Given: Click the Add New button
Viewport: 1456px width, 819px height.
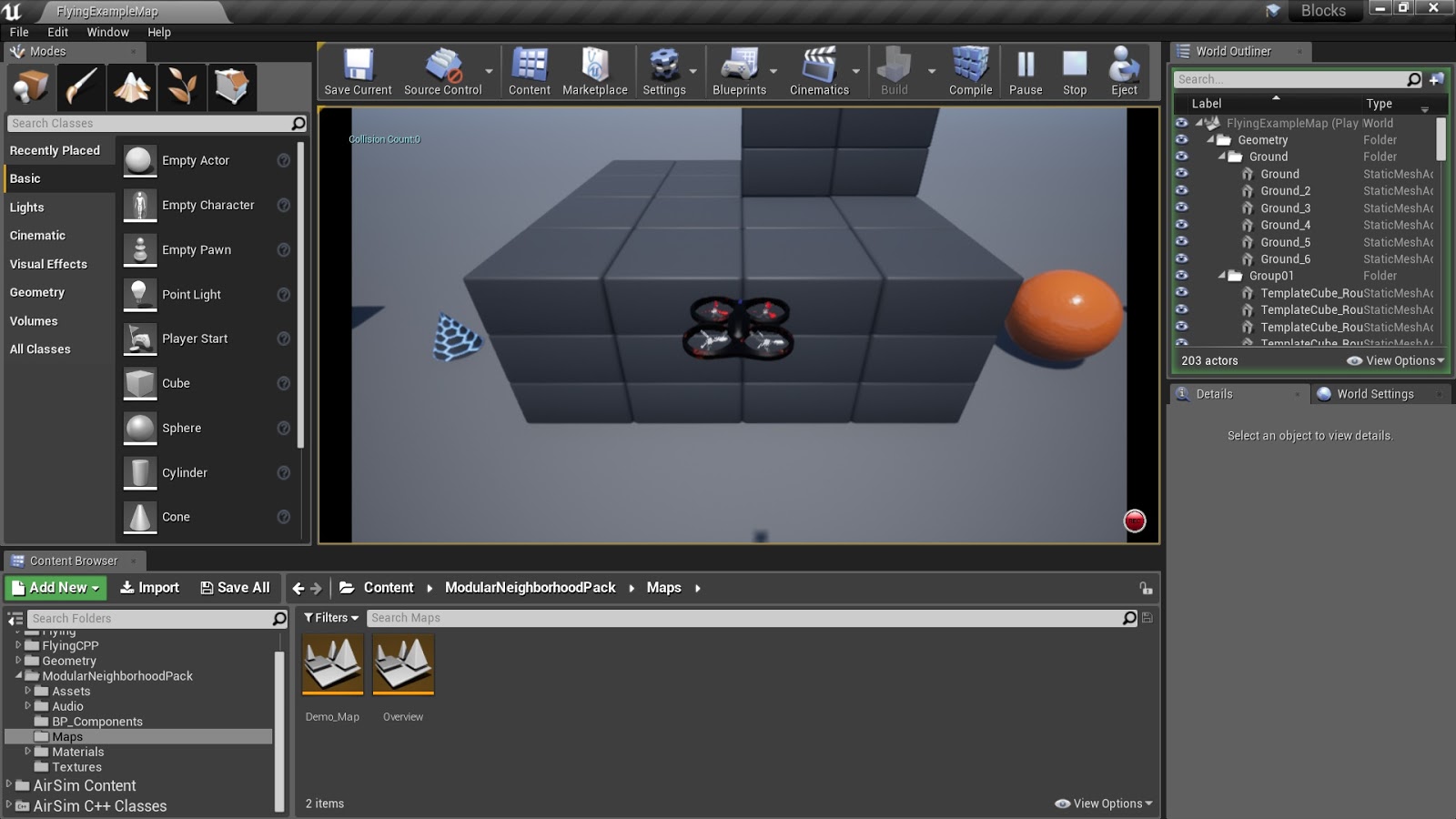Looking at the screenshot, I should pos(56,588).
